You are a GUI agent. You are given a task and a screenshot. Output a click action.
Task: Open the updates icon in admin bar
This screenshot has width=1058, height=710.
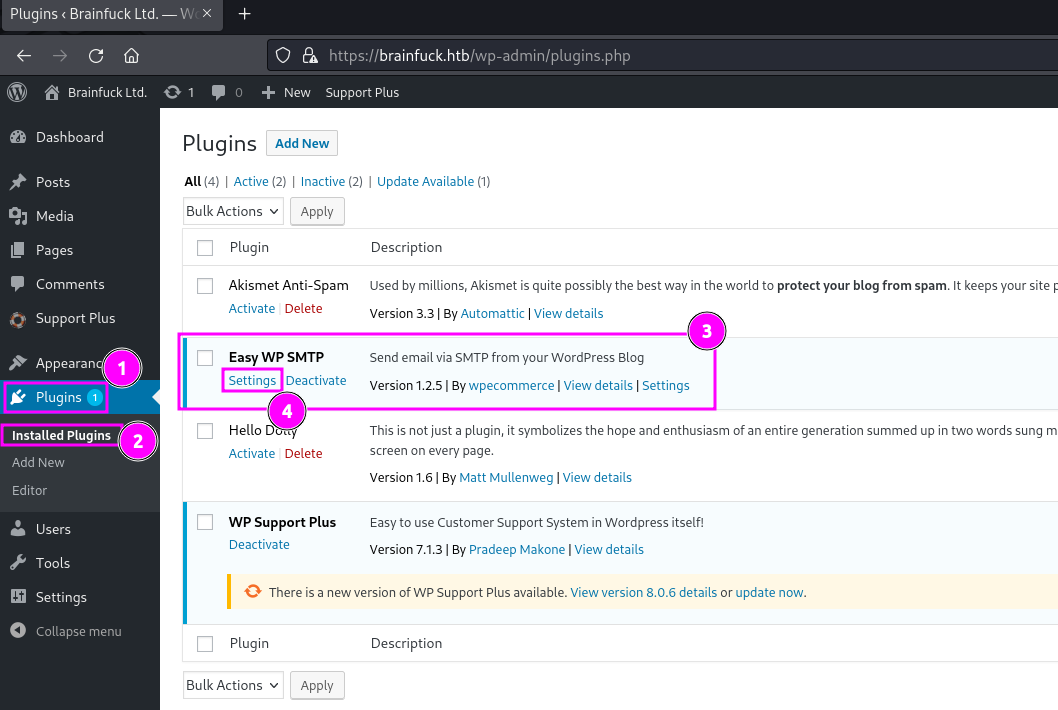pos(173,92)
